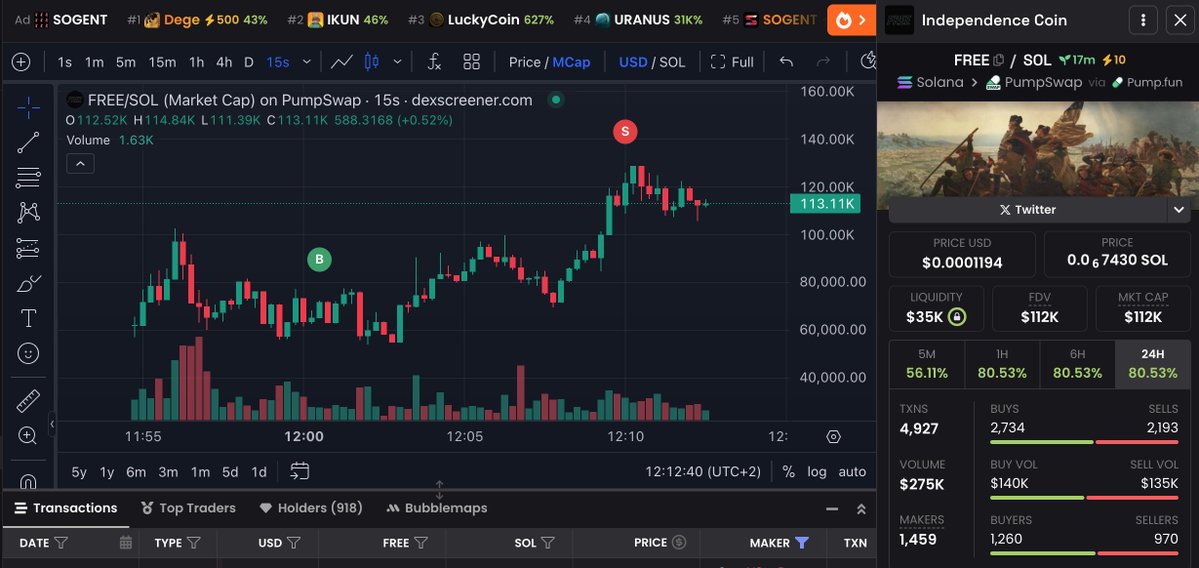Expand the chart style dropdown arrow
Viewport: 1199px width, 568px height.
click(397, 62)
